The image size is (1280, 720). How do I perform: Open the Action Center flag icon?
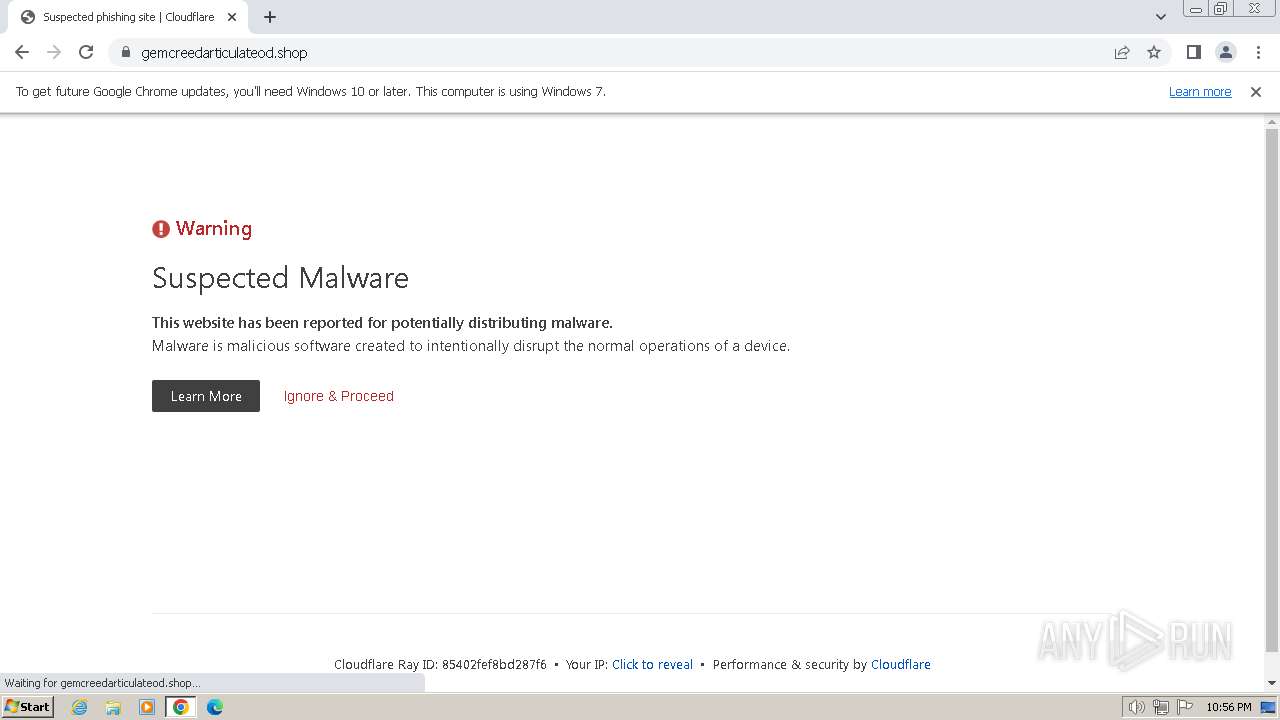point(1184,707)
